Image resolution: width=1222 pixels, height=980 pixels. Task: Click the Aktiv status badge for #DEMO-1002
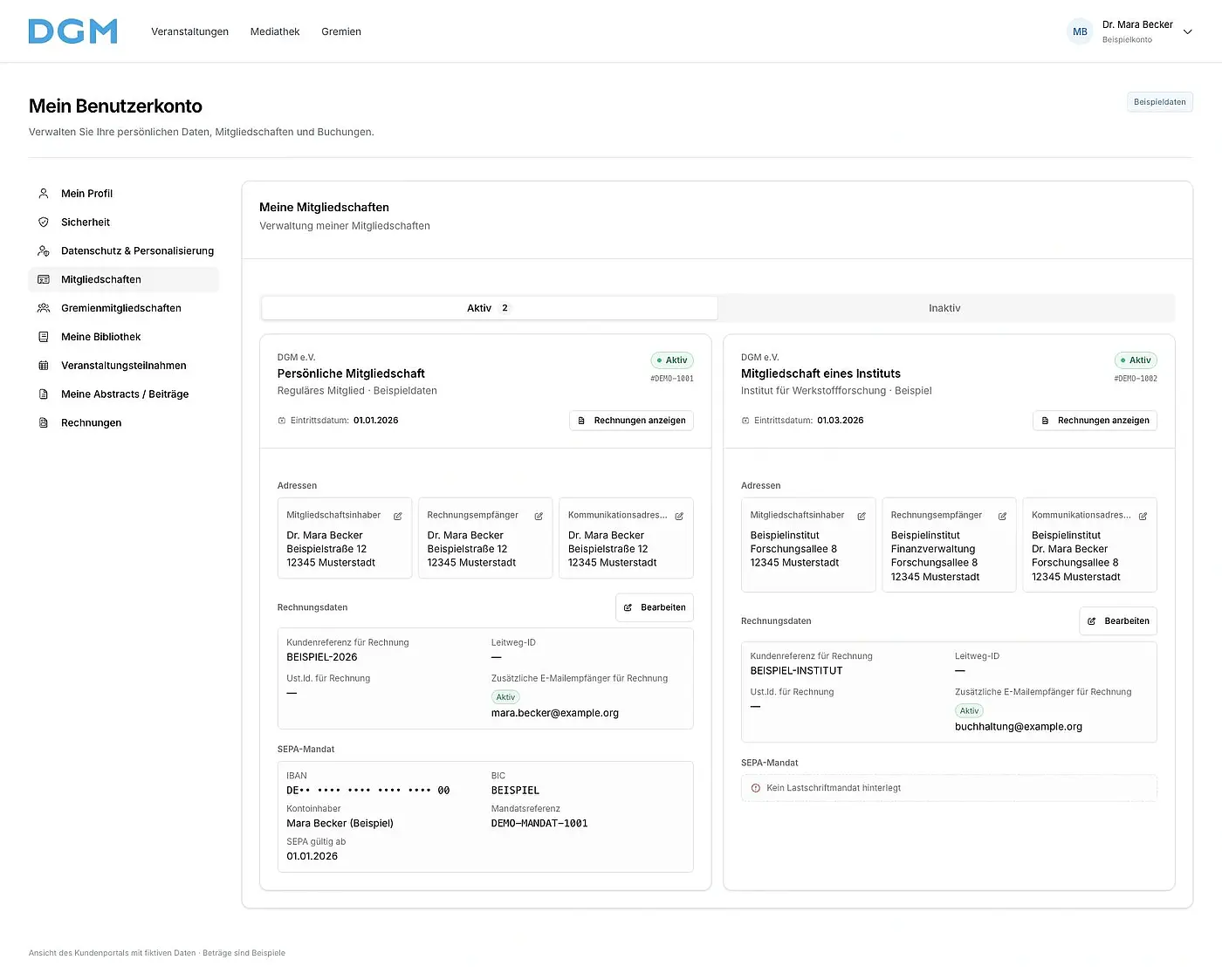1136,360
